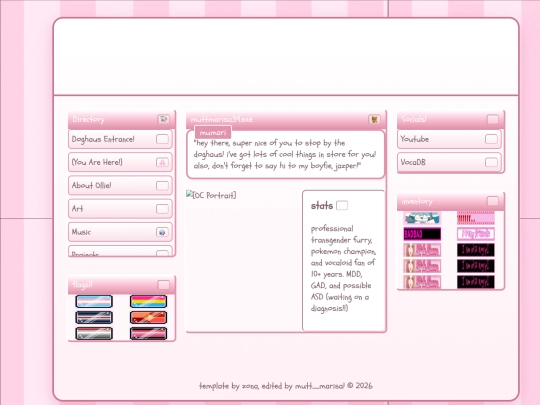540x405 pixels.
Task: Click the grey and white flag badge
Action: coord(94,333)
